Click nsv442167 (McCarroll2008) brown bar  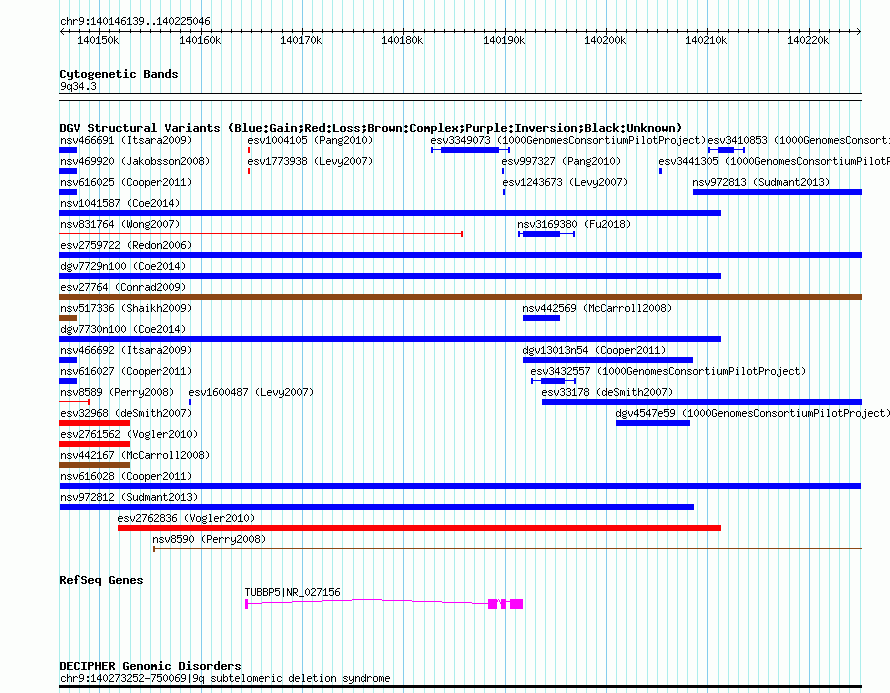[95, 465]
